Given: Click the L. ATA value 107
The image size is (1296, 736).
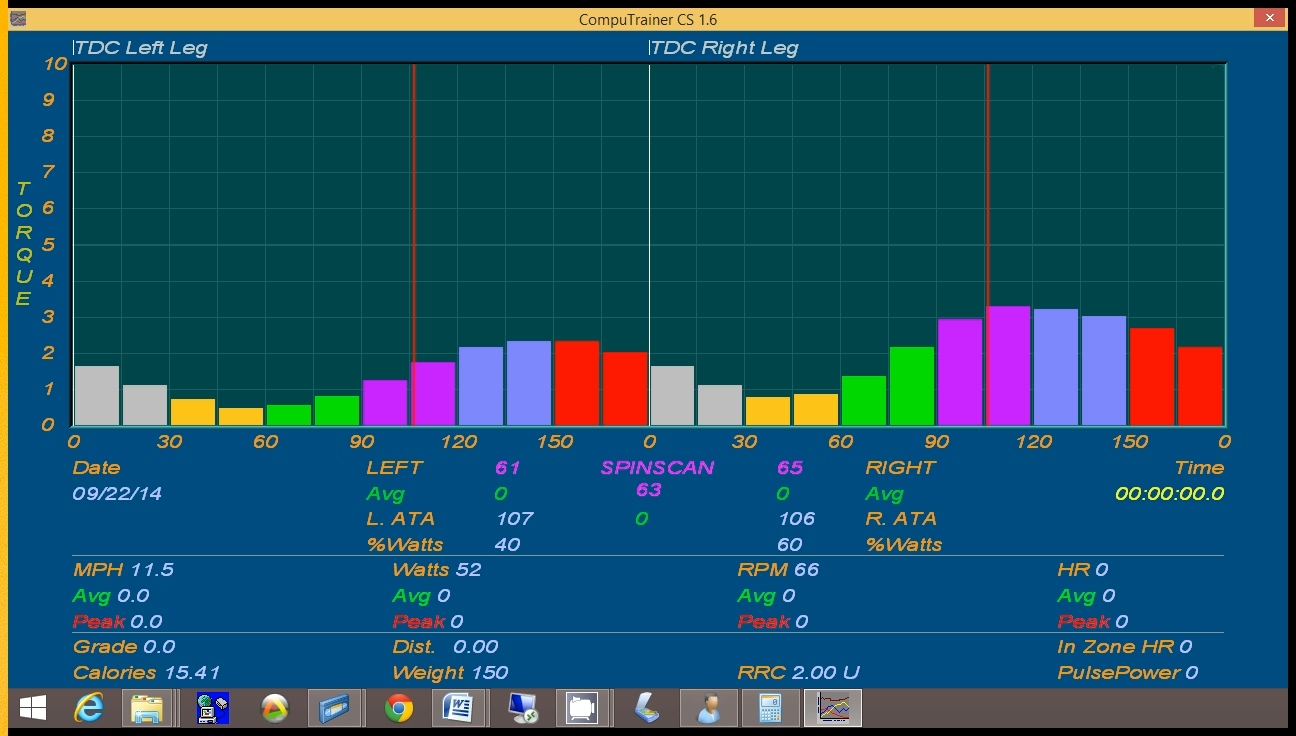Looking at the screenshot, I should tap(515, 519).
